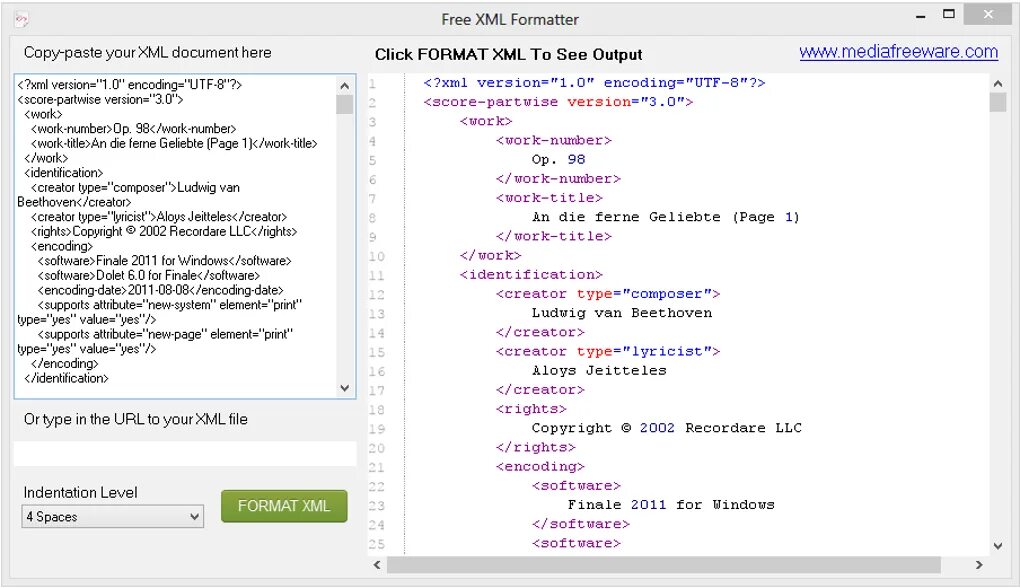Click 'Finale 2011 for Windows' in output
This screenshot has height=588, width=1020.
[x=671, y=505]
